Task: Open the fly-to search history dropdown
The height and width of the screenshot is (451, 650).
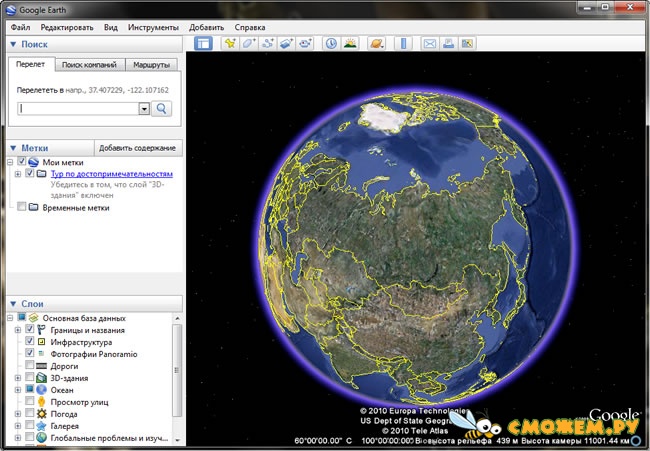Action: tap(144, 109)
